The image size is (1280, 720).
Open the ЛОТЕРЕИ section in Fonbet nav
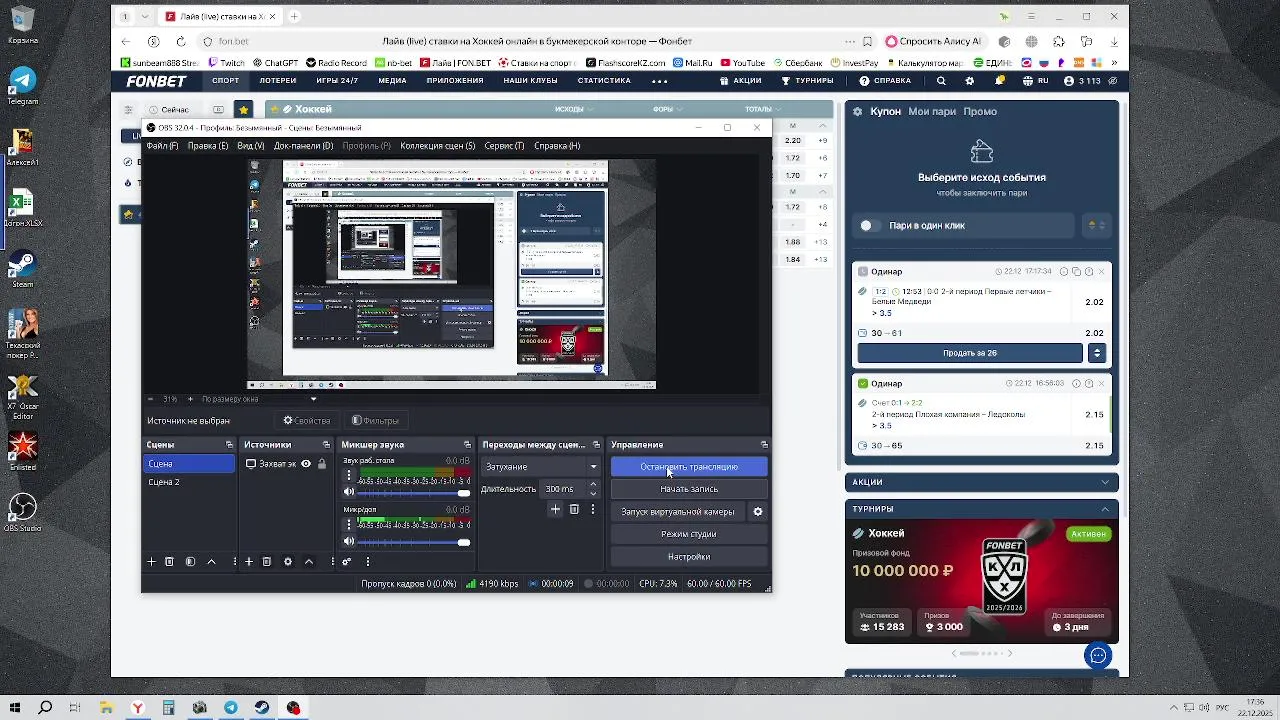click(277, 81)
